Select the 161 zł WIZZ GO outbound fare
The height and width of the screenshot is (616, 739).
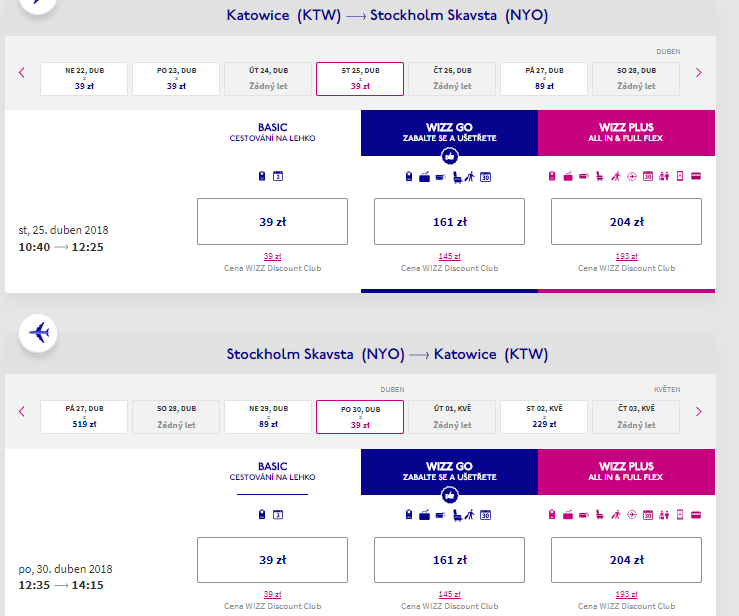[449, 222]
